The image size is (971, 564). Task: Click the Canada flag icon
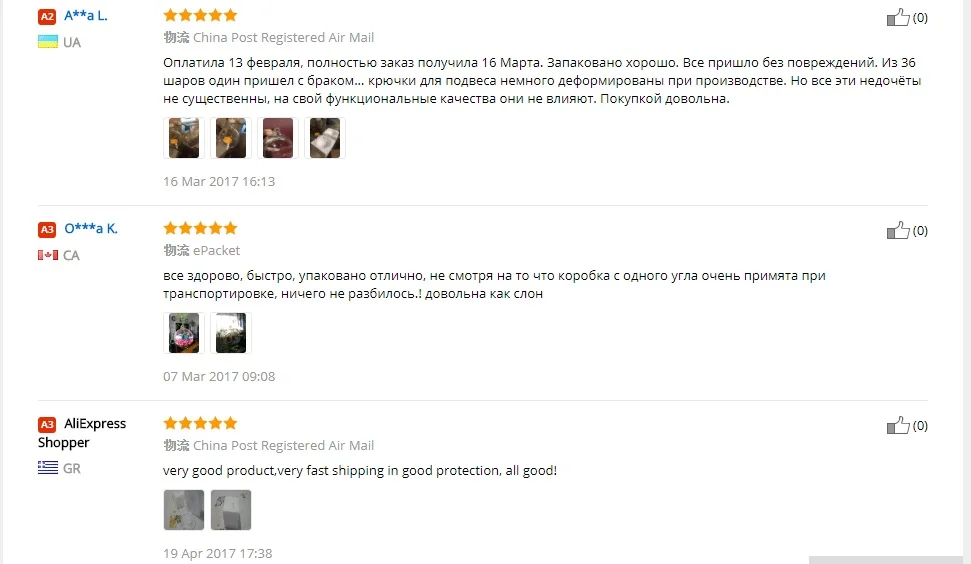(48, 255)
